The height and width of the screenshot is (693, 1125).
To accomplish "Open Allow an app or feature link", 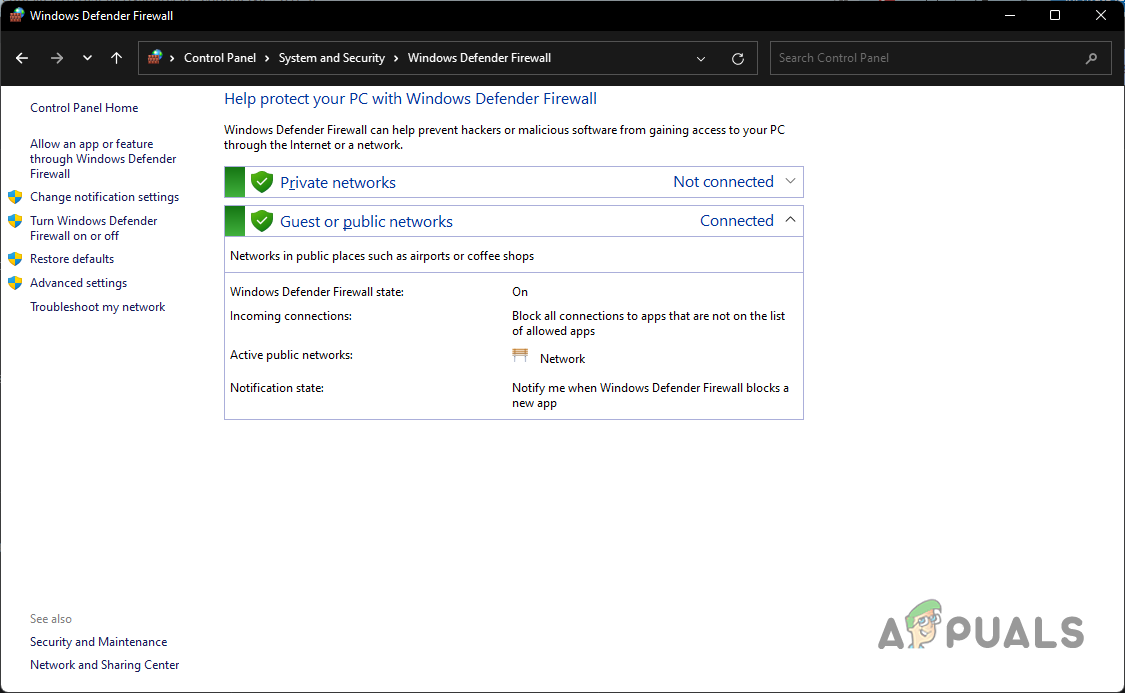I will pos(102,158).
